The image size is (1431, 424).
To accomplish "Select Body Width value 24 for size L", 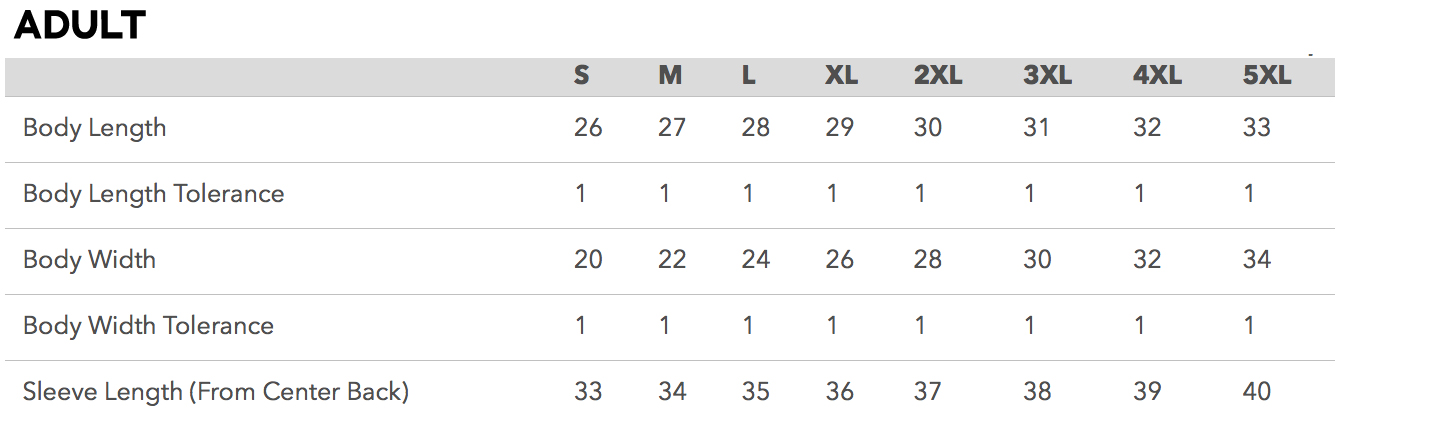I will (x=756, y=260).
